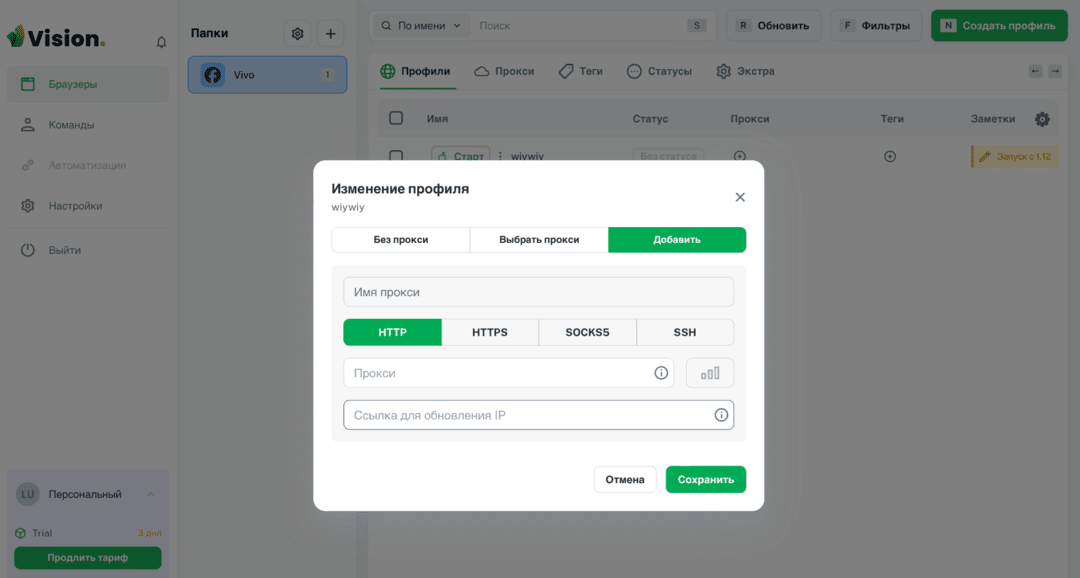Click the Browsers sidebar icon
Image resolution: width=1080 pixels, height=578 pixels.
(x=28, y=84)
